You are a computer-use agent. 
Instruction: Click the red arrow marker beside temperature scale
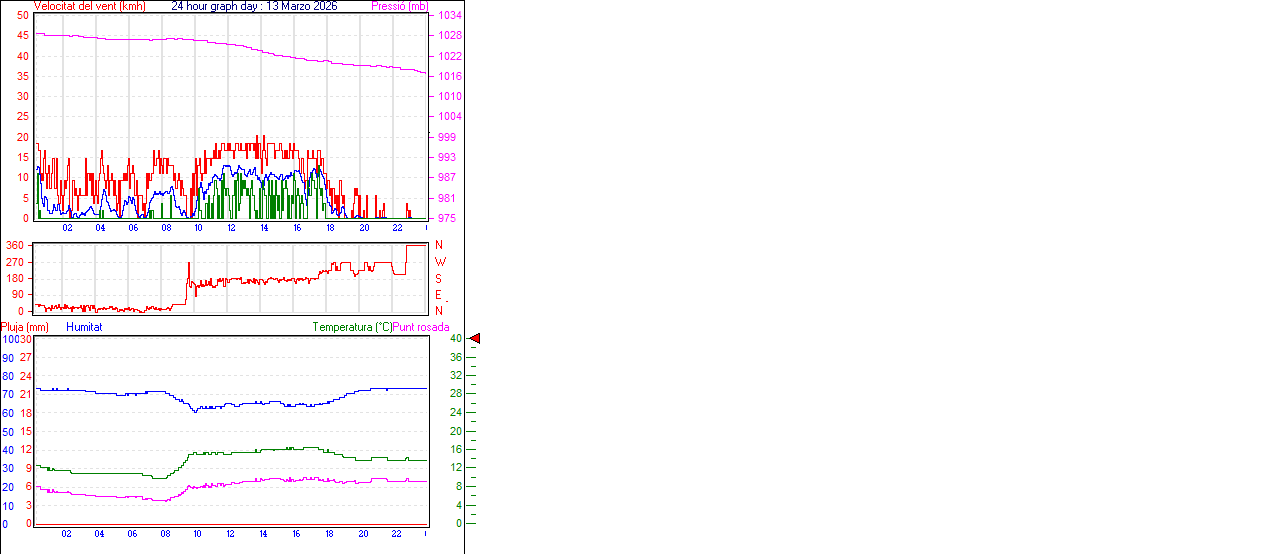[x=475, y=339]
